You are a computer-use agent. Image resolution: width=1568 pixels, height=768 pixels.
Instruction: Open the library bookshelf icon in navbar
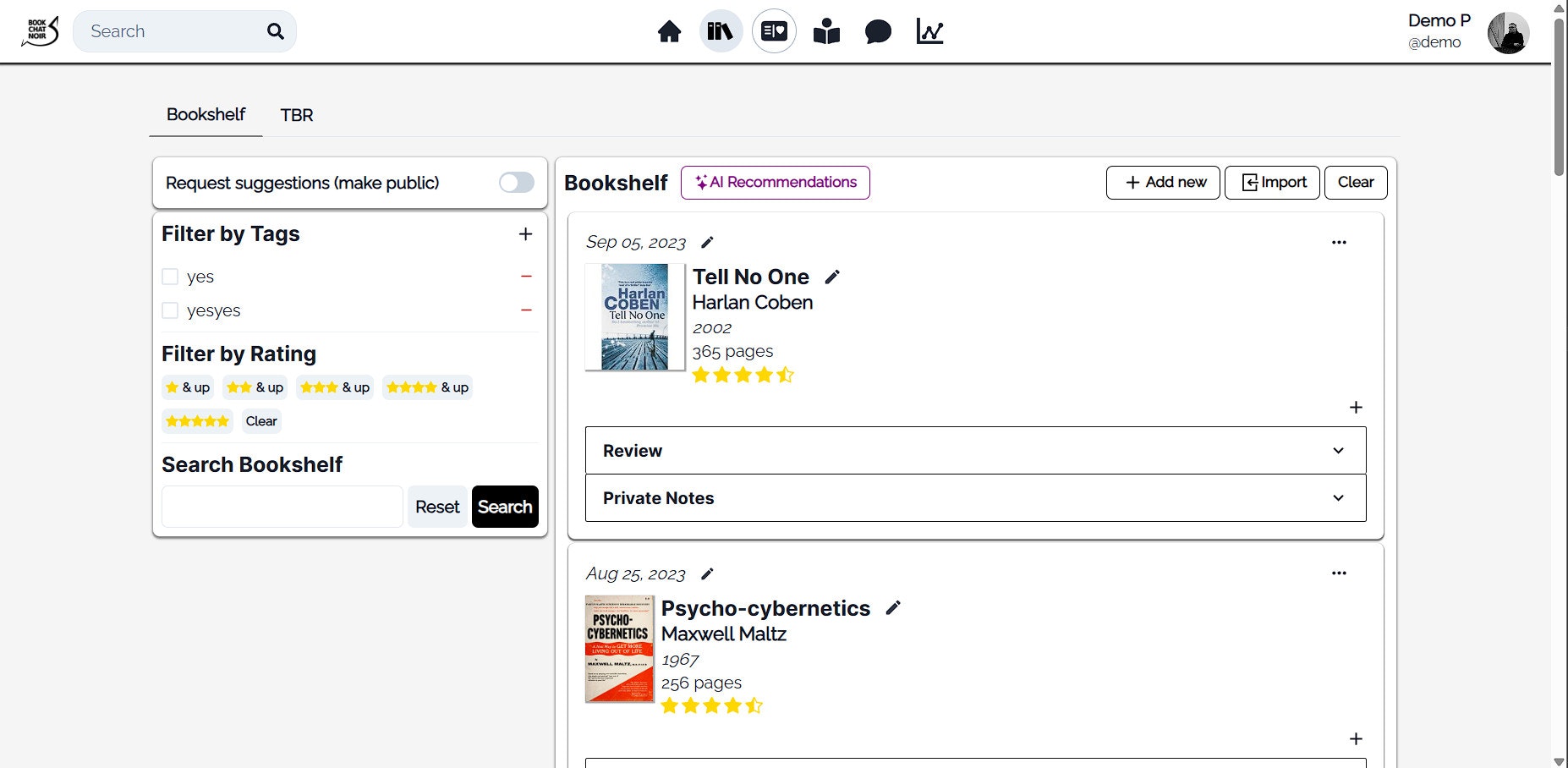click(x=721, y=31)
